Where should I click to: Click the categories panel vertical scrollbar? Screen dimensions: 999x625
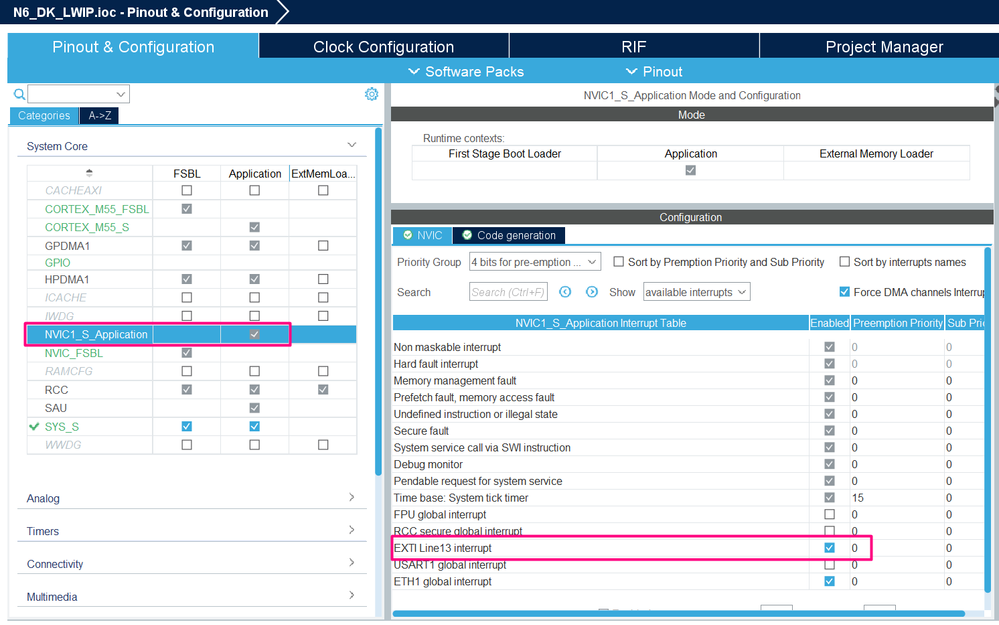pyautogui.click(x=378, y=301)
